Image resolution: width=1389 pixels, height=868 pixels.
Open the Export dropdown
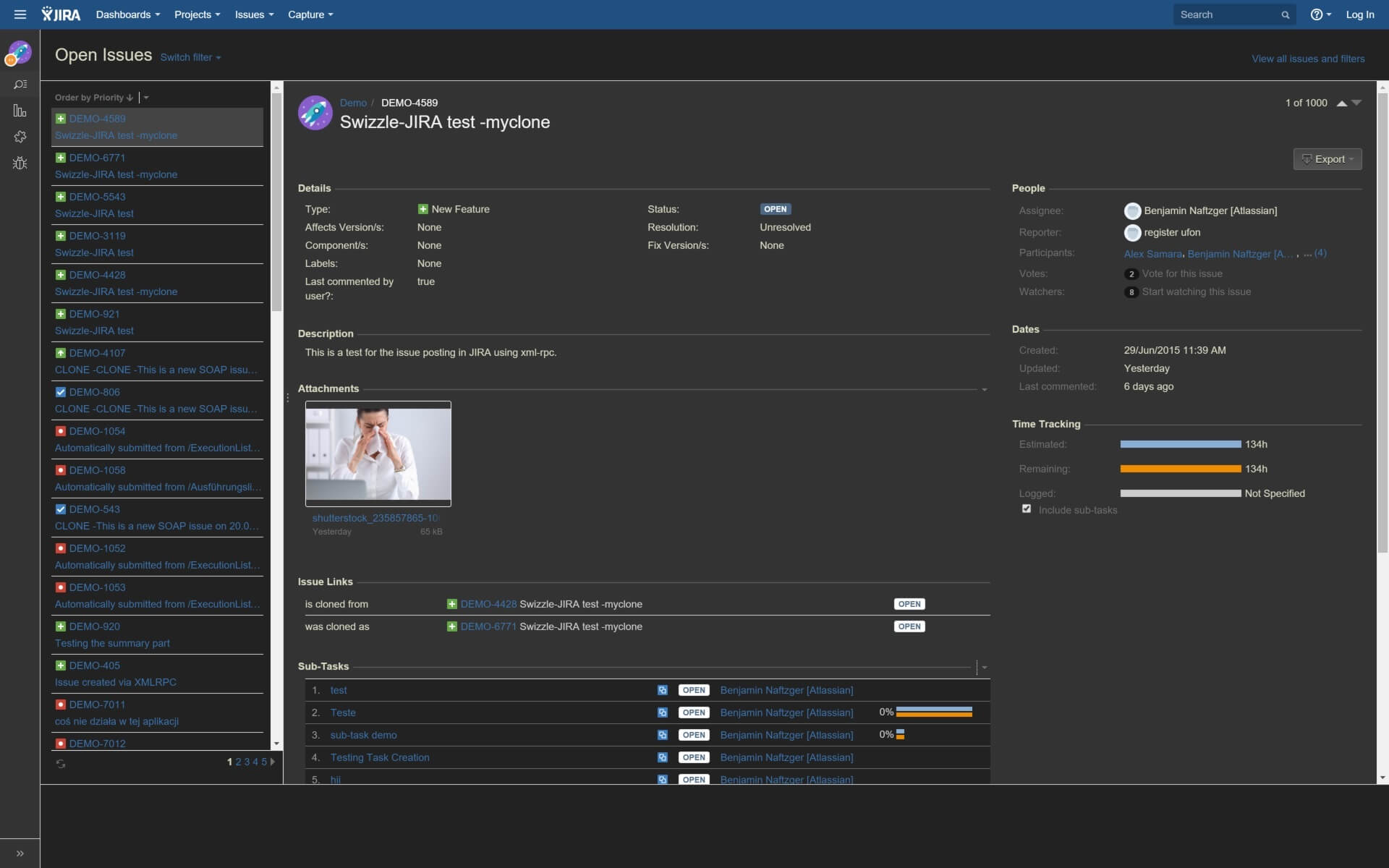click(x=1328, y=159)
